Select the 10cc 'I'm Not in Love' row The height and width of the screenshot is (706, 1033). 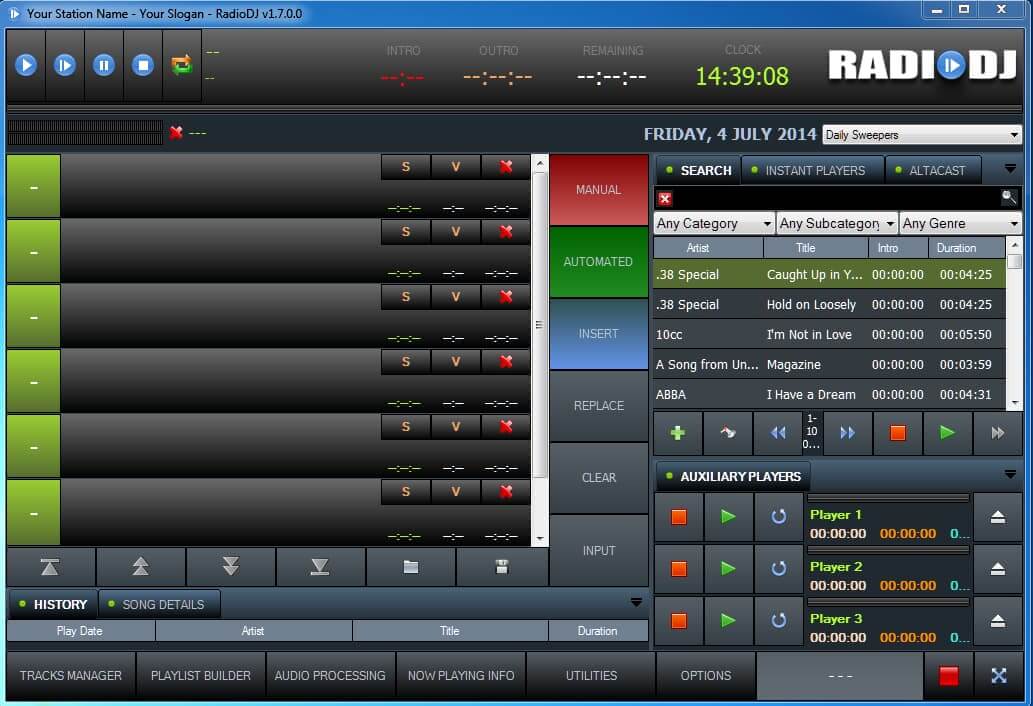tap(829, 335)
